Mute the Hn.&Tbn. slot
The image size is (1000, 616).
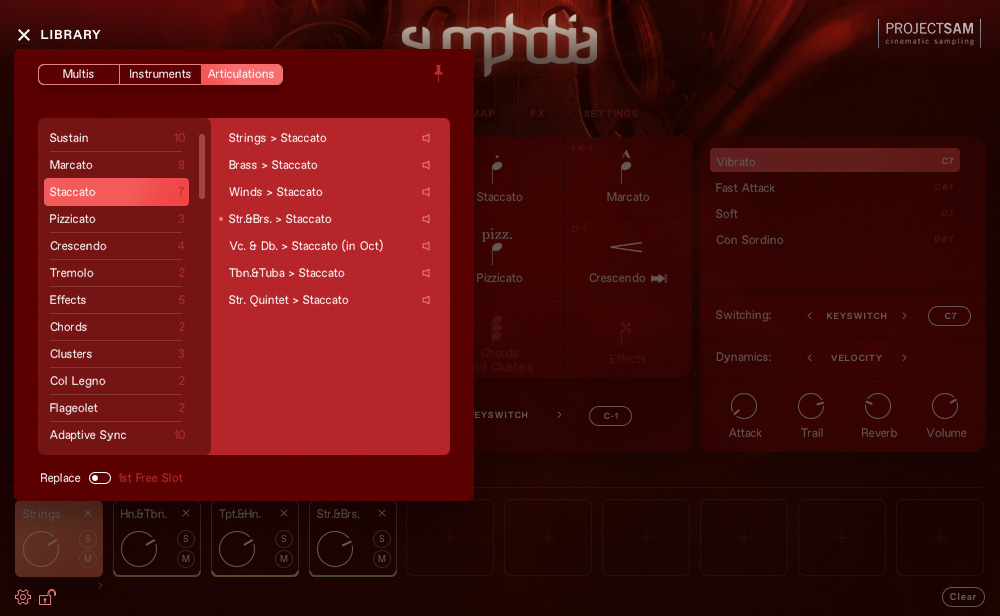coord(186,559)
